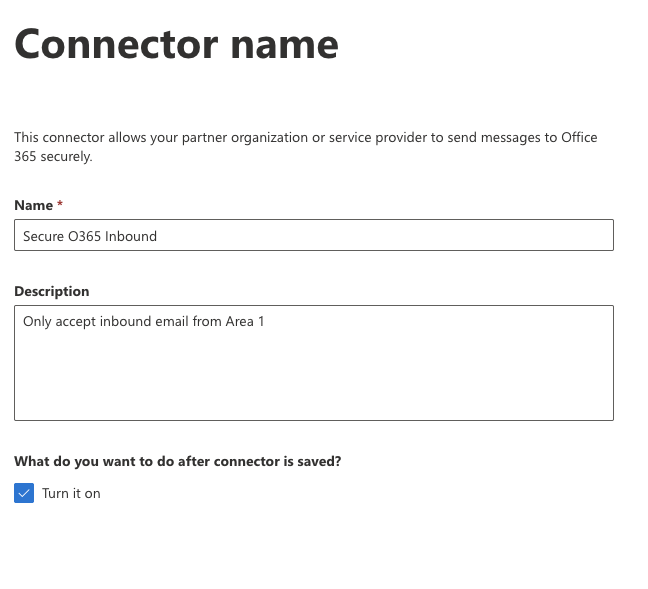Click the "Connector name" page heading

coord(176,43)
